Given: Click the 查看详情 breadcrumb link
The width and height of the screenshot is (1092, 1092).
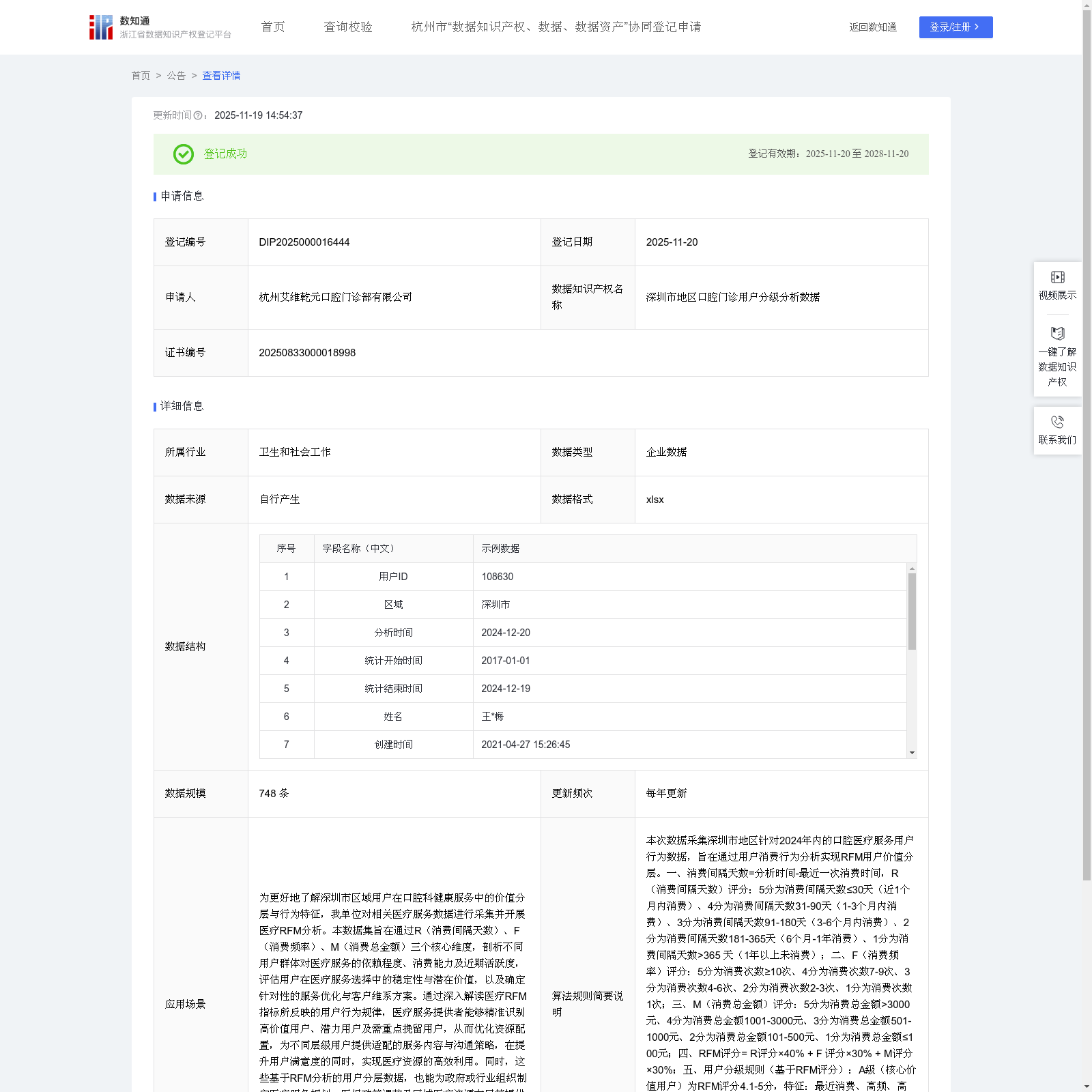Looking at the screenshot, I should 221,76.
